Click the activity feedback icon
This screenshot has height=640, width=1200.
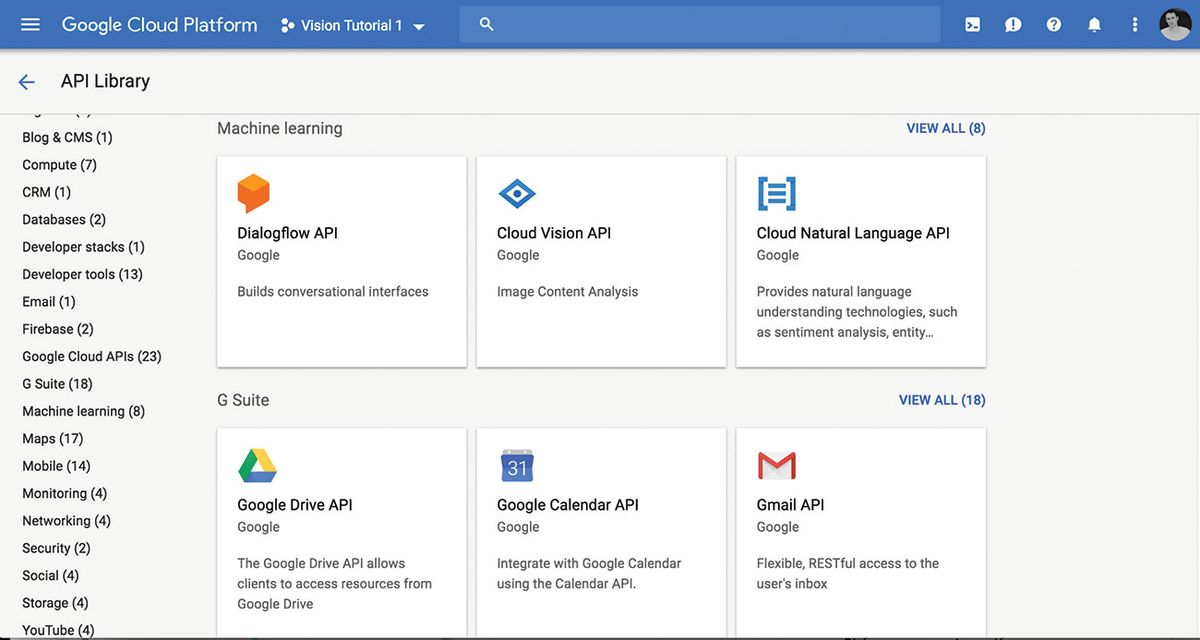1013,23
